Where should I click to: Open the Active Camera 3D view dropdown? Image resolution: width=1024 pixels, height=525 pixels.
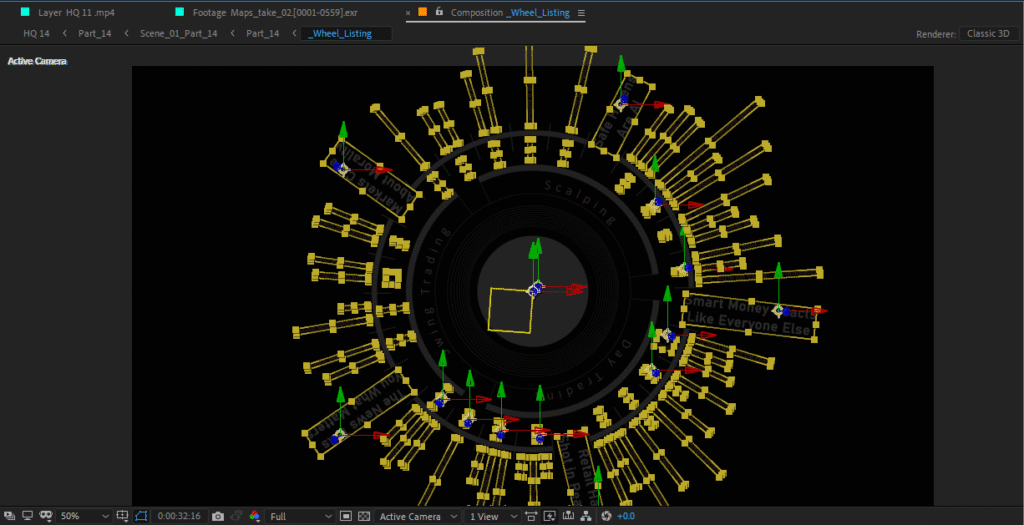(418, 517)
